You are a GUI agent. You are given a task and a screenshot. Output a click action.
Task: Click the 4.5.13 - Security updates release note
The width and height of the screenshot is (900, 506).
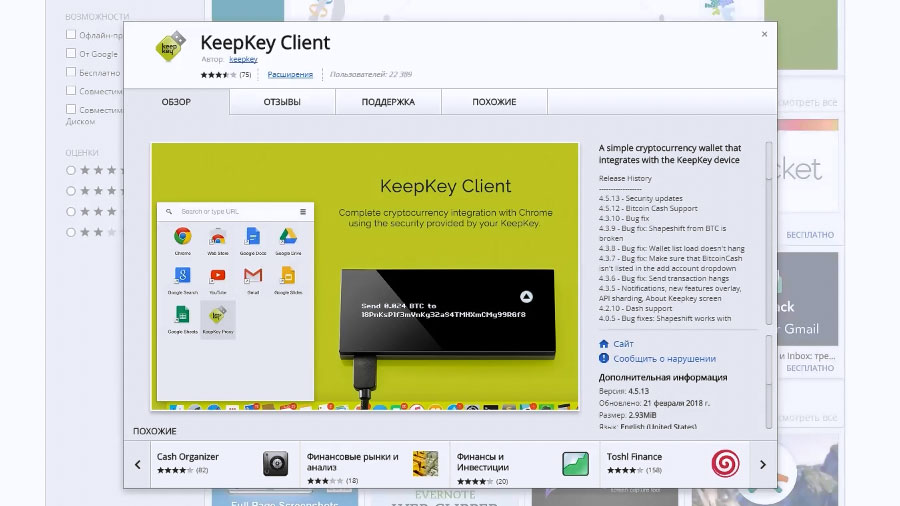pos(641,198)
